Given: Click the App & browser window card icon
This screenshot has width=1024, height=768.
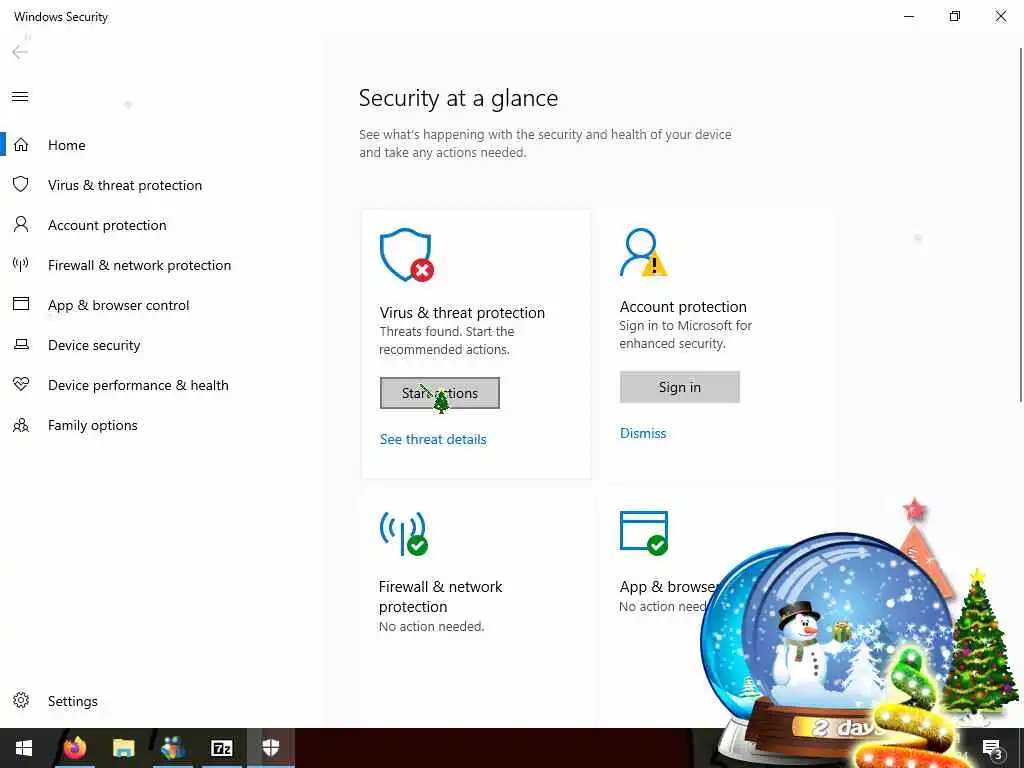Looking at the screenshot, I should point(644,533).
